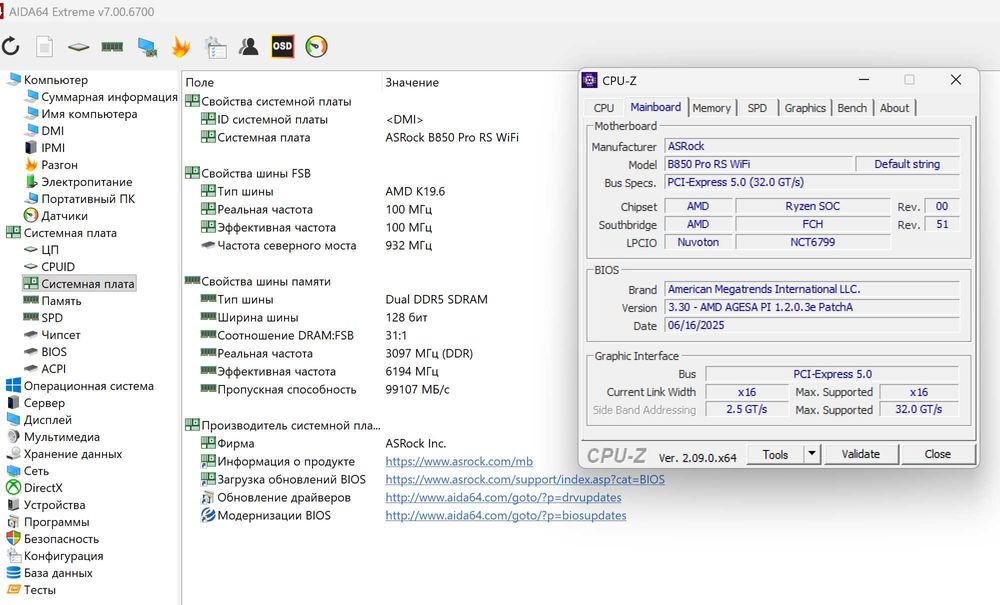Click the Поле column header
The height and width of the screenshot is (605, 1000).
pos(200,82)
